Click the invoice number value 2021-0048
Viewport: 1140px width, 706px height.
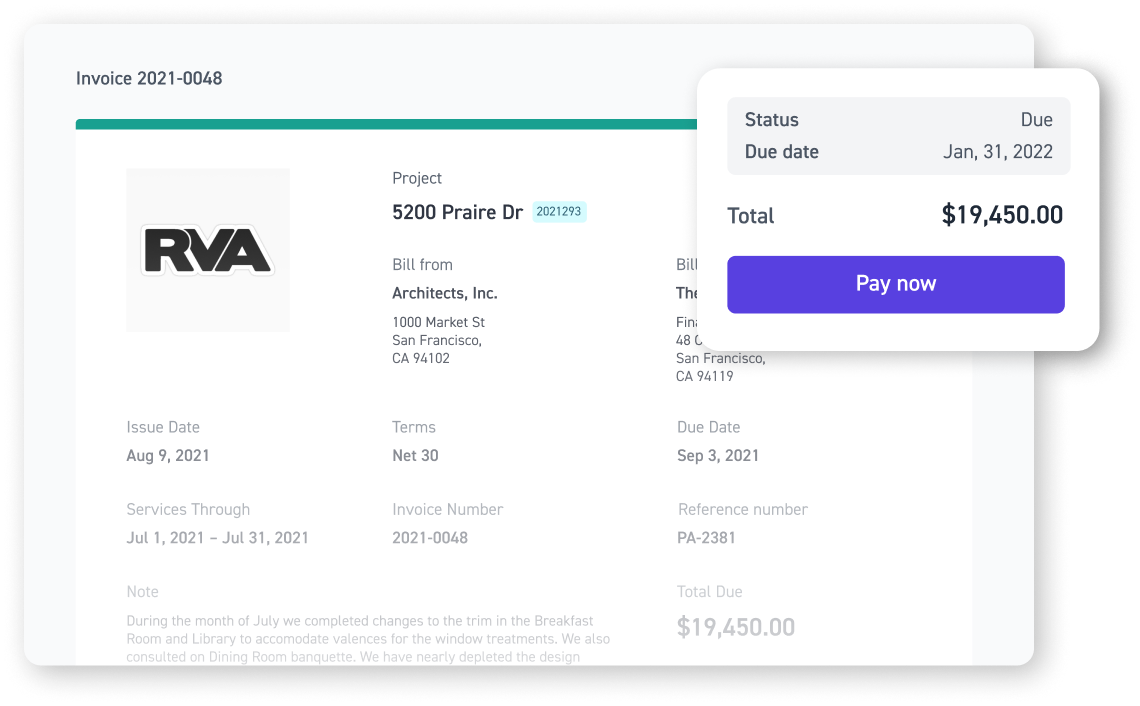point(429,537)
